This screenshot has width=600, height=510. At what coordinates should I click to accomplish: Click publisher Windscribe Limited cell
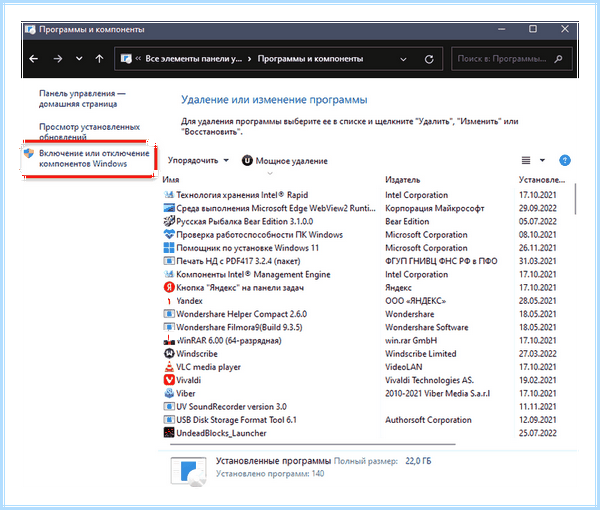(421, 354)
